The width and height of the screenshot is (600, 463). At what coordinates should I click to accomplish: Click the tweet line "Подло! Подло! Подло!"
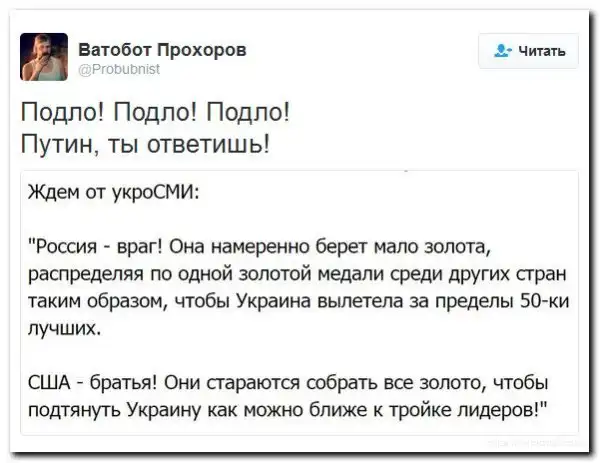coord(156,110)
